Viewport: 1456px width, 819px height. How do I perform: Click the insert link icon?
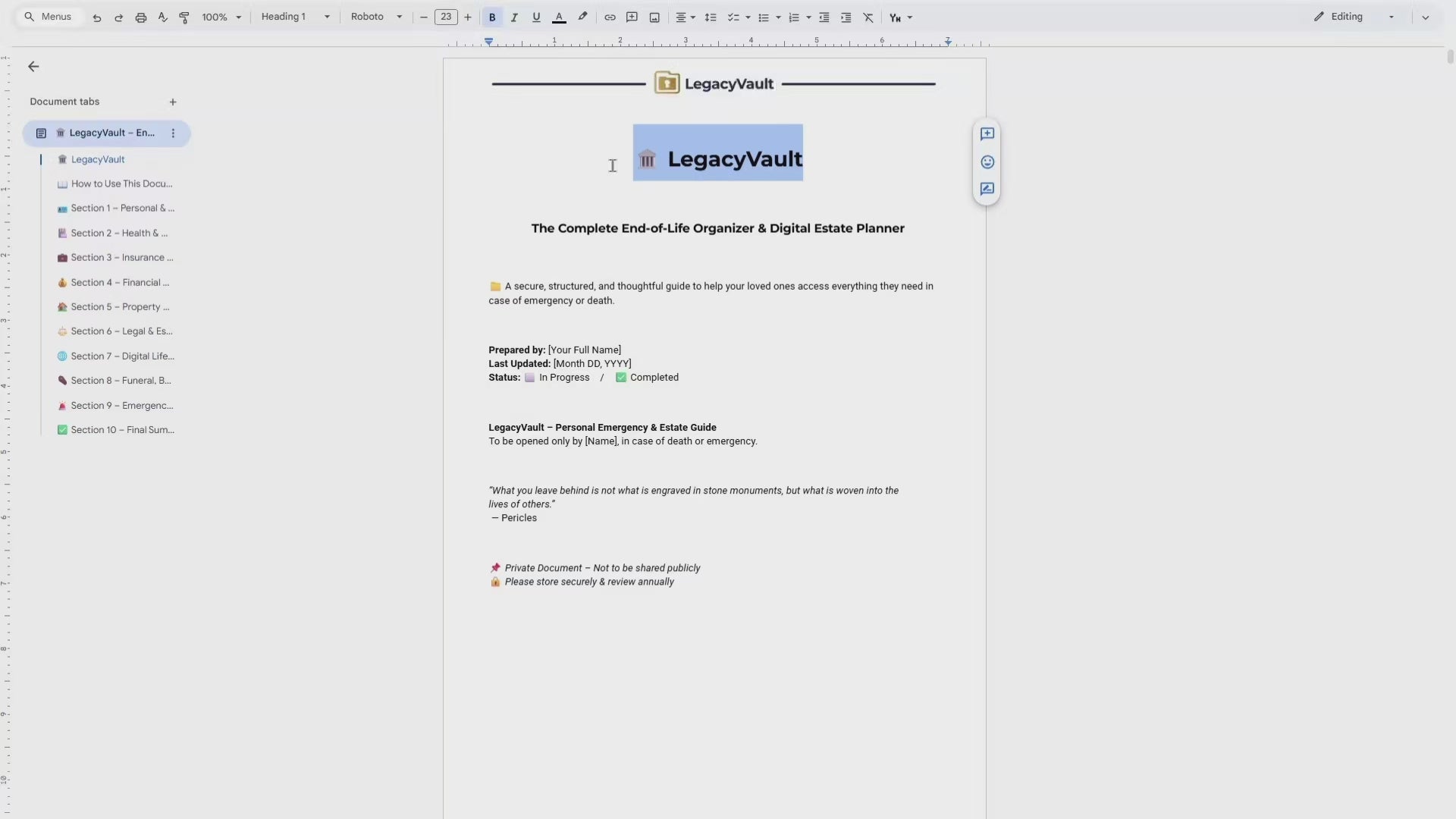[610, 17]
